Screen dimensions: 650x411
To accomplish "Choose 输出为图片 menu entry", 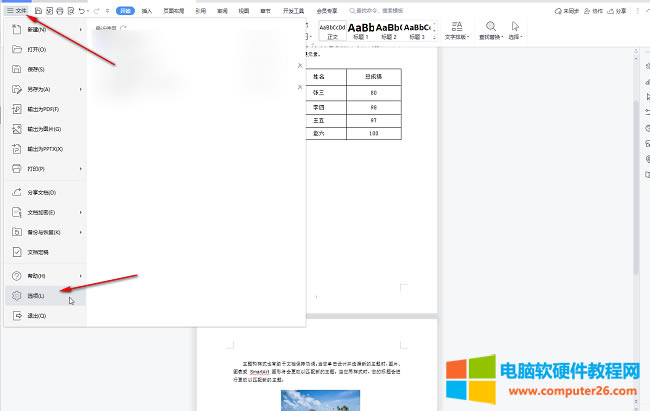I will coord(43,129).
